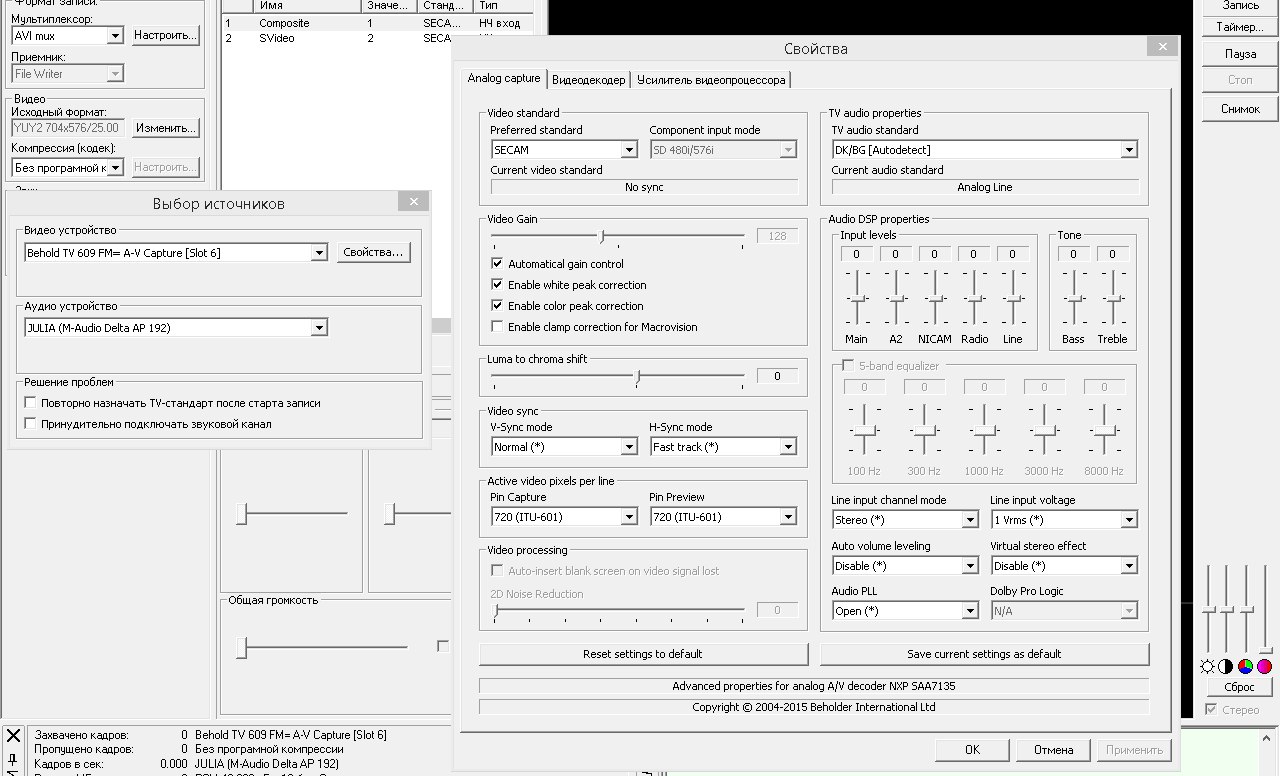The width and height of the screenshot is (1280, 776).
Task: Open Line input voltage dropdown
Action: pos(1129,520)
